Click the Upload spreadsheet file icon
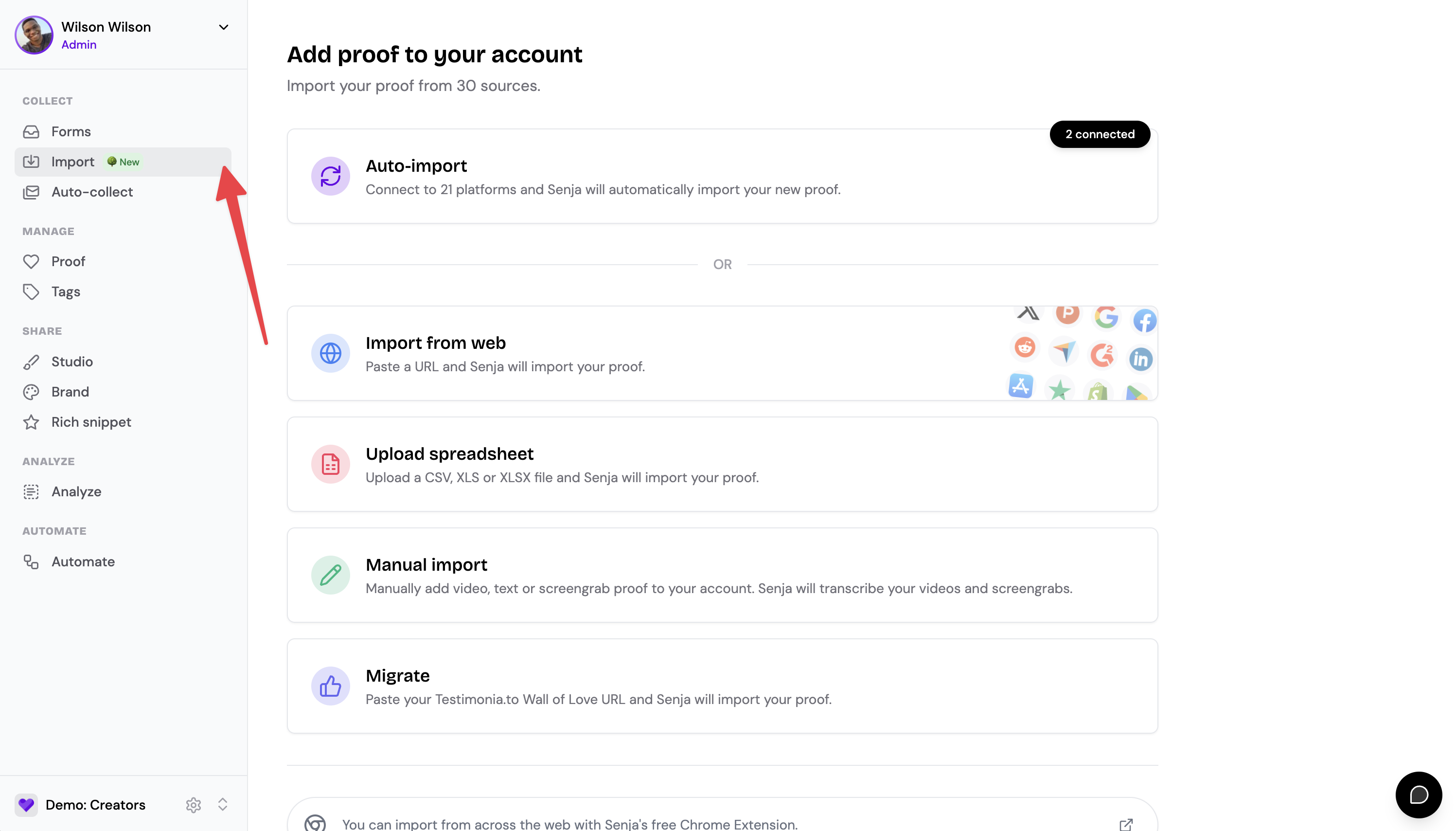The height and width of the screenshot is (831, 1456). (331, 464)
